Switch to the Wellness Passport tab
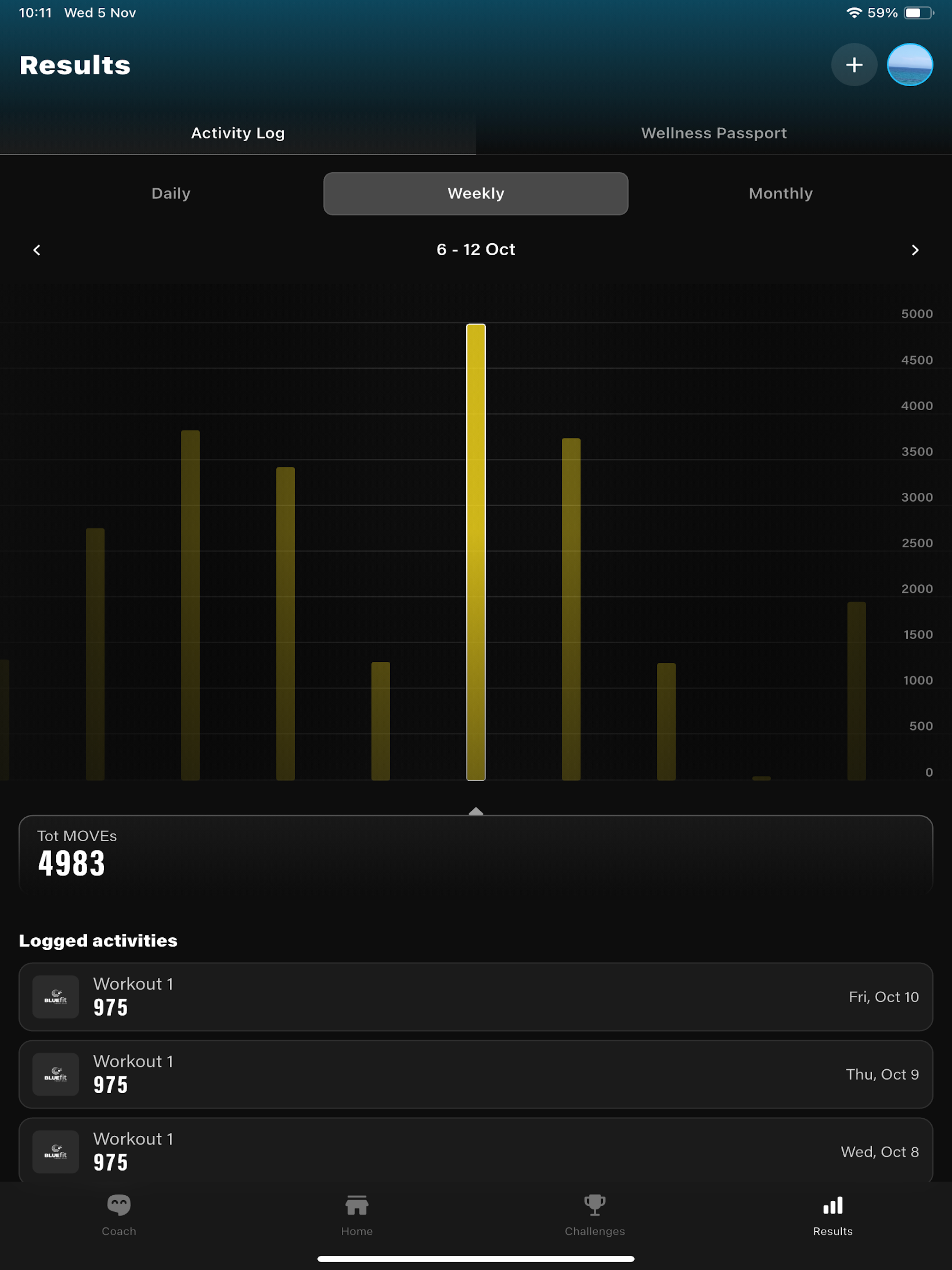952x1270 pixels. (x=714, y=133)
